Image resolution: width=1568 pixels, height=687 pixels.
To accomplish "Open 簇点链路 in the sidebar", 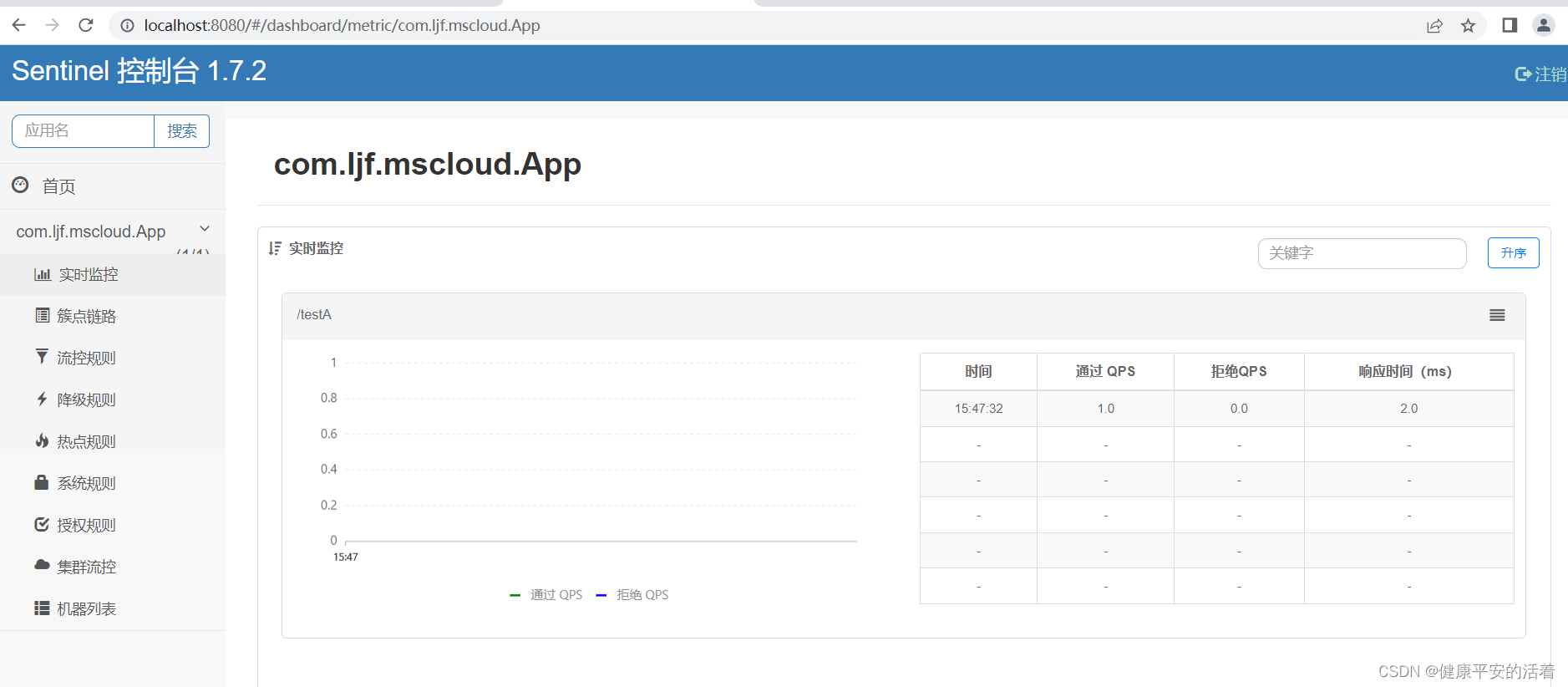I will 113,316.
